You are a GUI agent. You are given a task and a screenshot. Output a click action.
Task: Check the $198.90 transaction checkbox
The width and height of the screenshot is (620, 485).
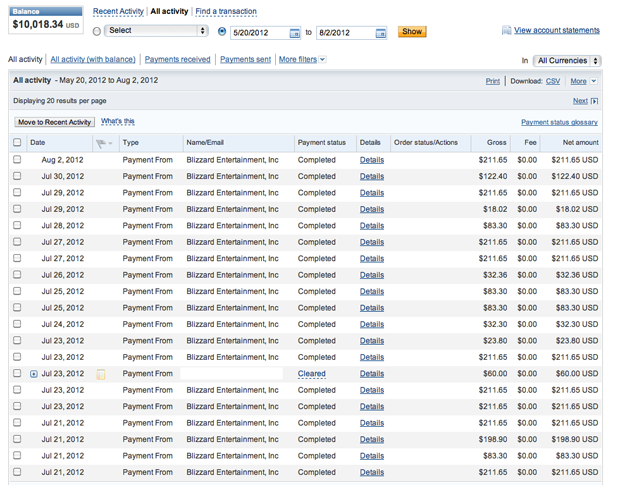point(17,439)
